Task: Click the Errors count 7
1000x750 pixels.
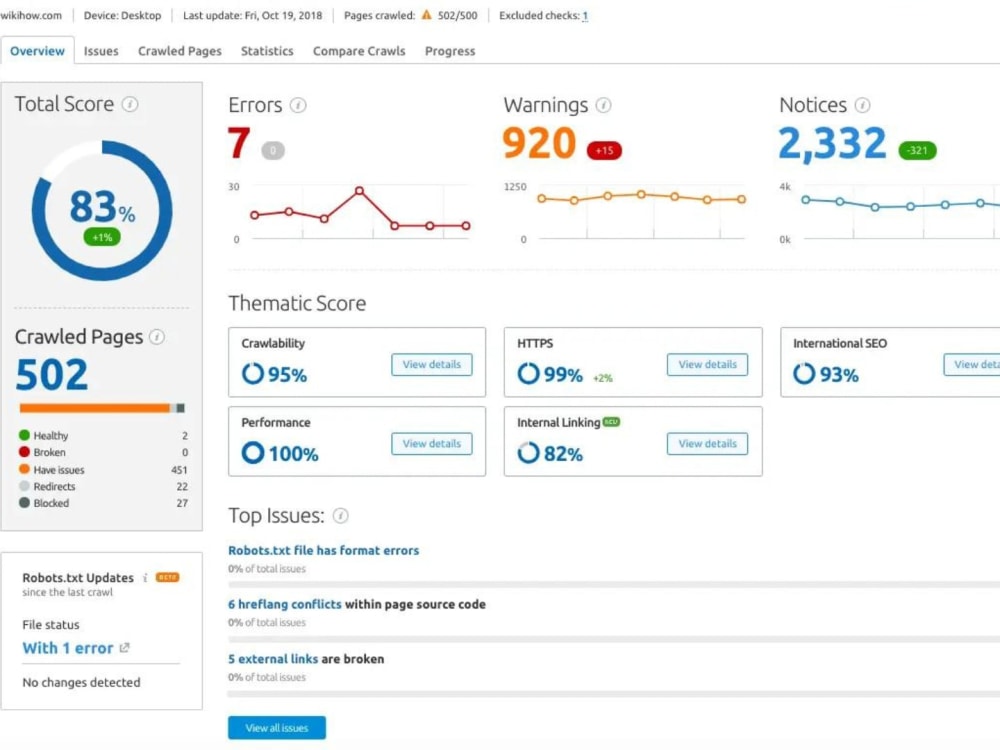Action: [x=239, y=142]
